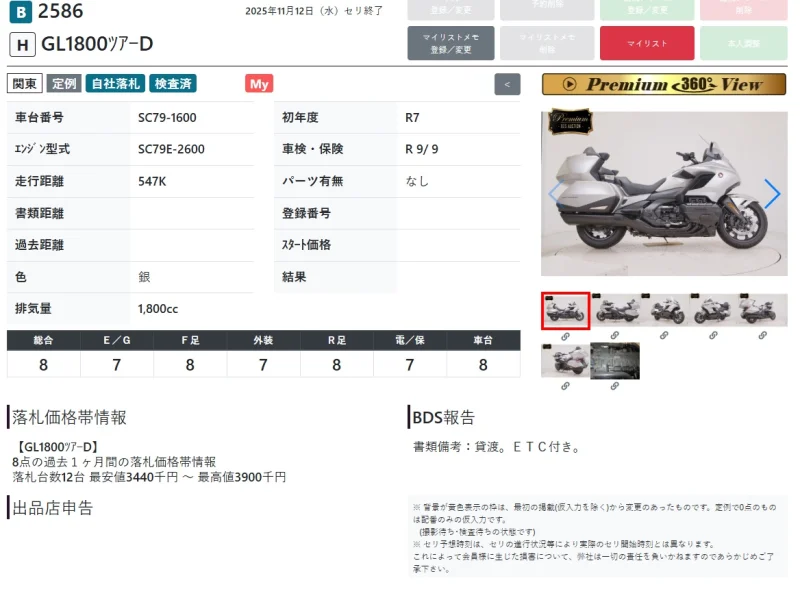Click the 定例 tag

(64, 84)
